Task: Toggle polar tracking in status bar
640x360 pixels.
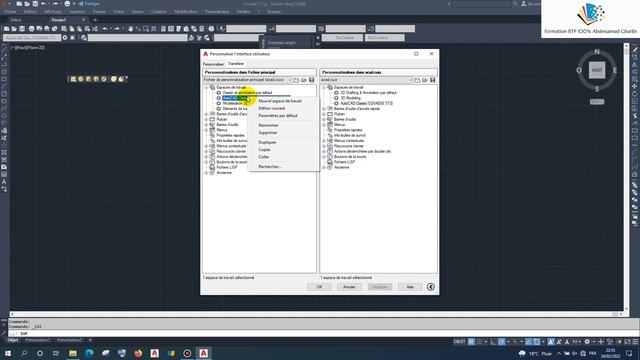Action: click(x=502, y=342)
